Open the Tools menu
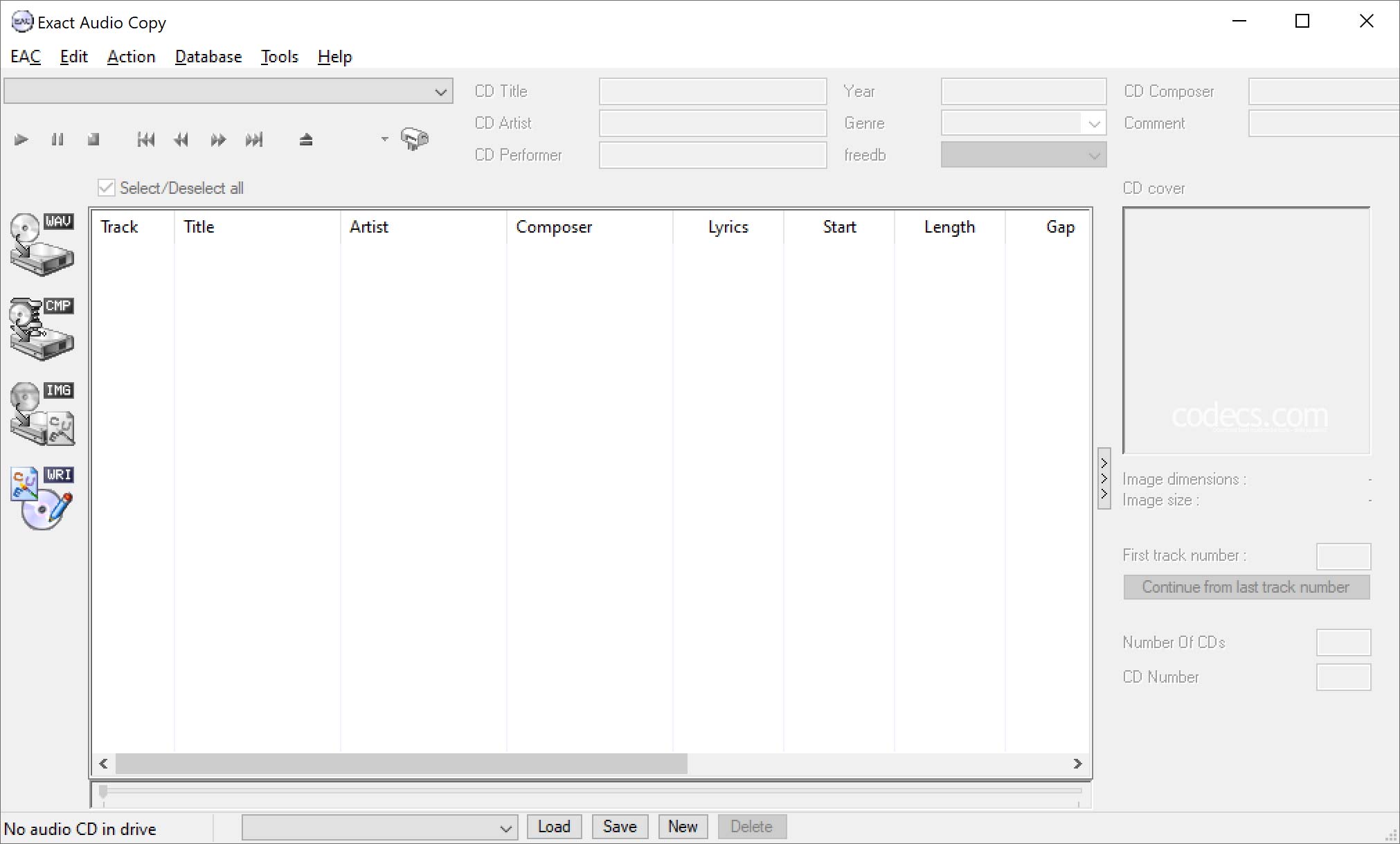This screenshot has height=844, width=1400. [279, 57]
